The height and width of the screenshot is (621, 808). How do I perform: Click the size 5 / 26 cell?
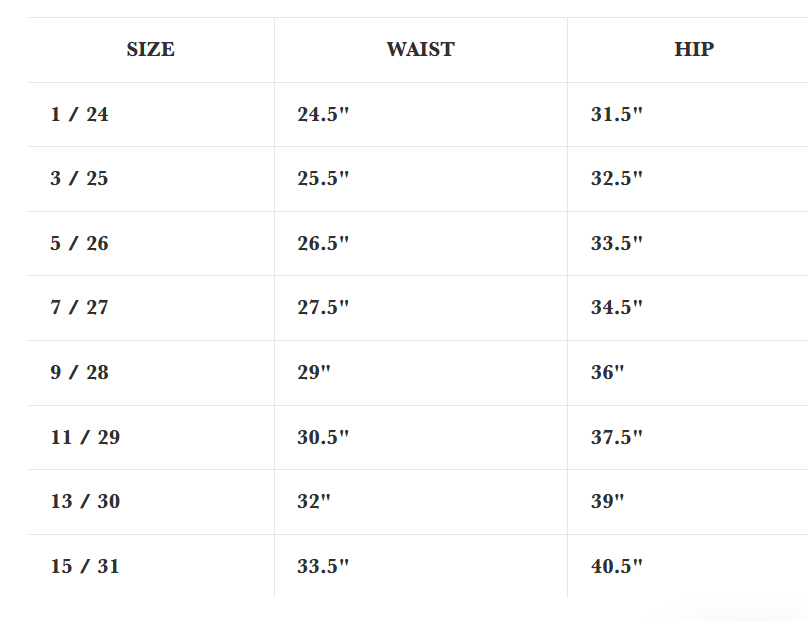tap(80, 244)
